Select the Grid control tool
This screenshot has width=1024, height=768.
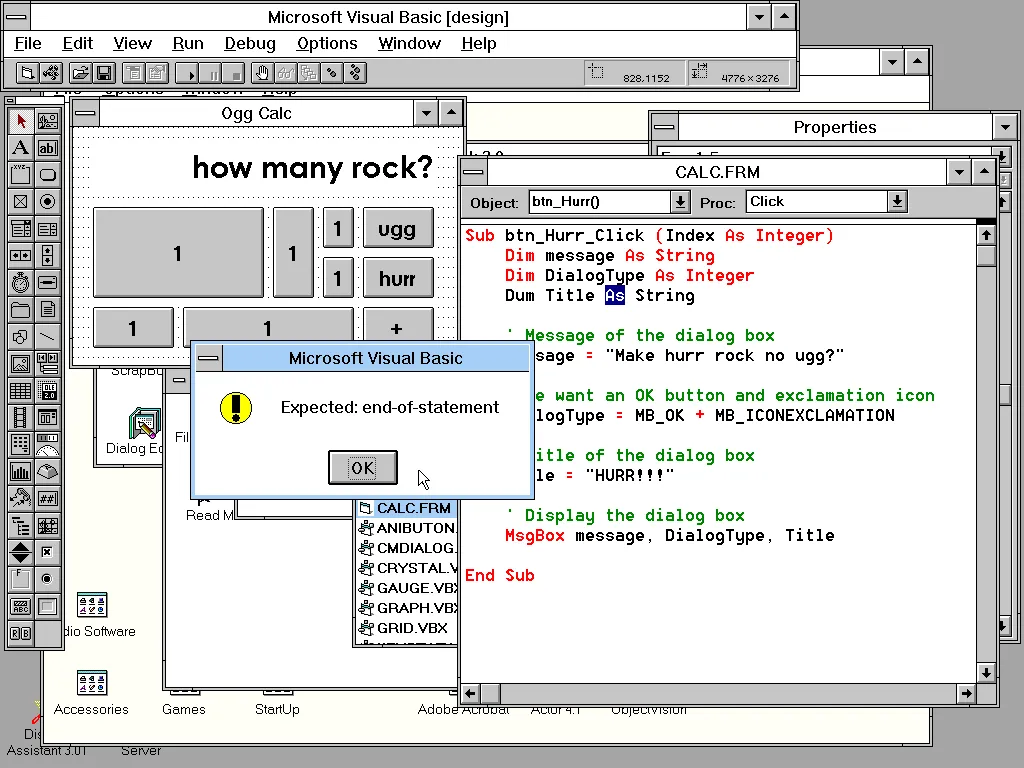pos(20,391)
